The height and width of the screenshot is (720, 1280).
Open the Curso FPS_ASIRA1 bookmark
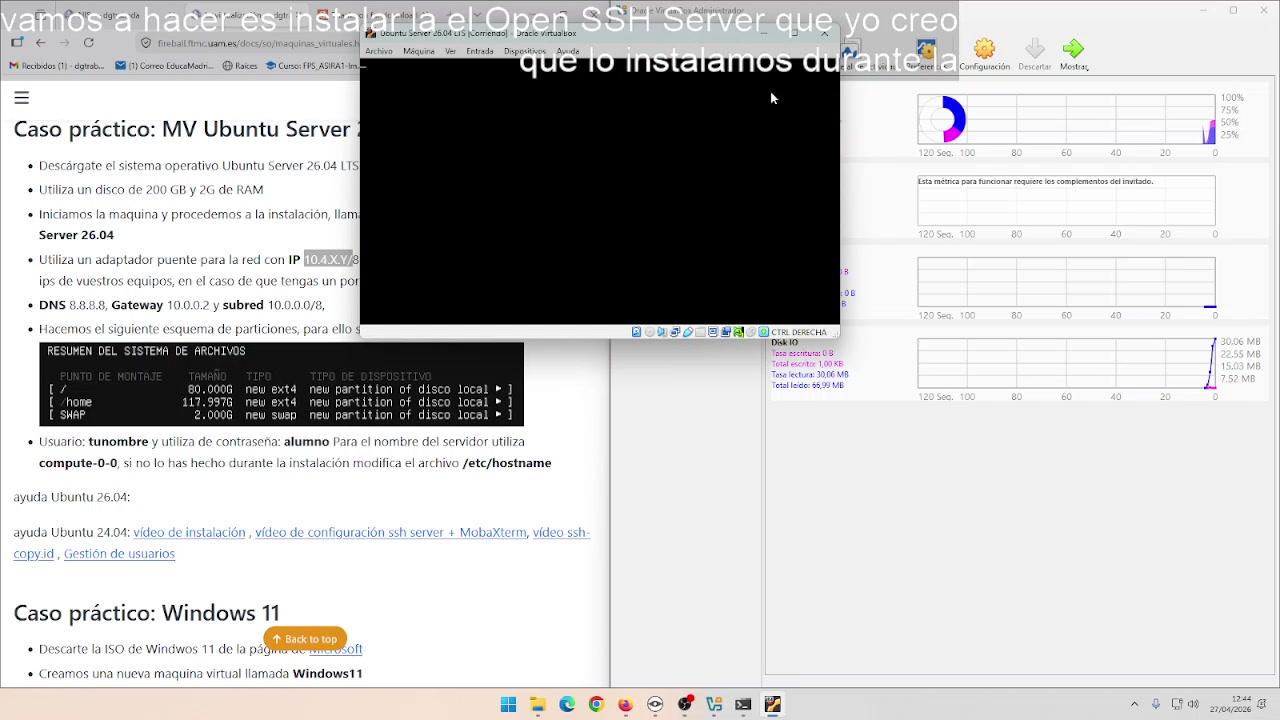(311, 66)
